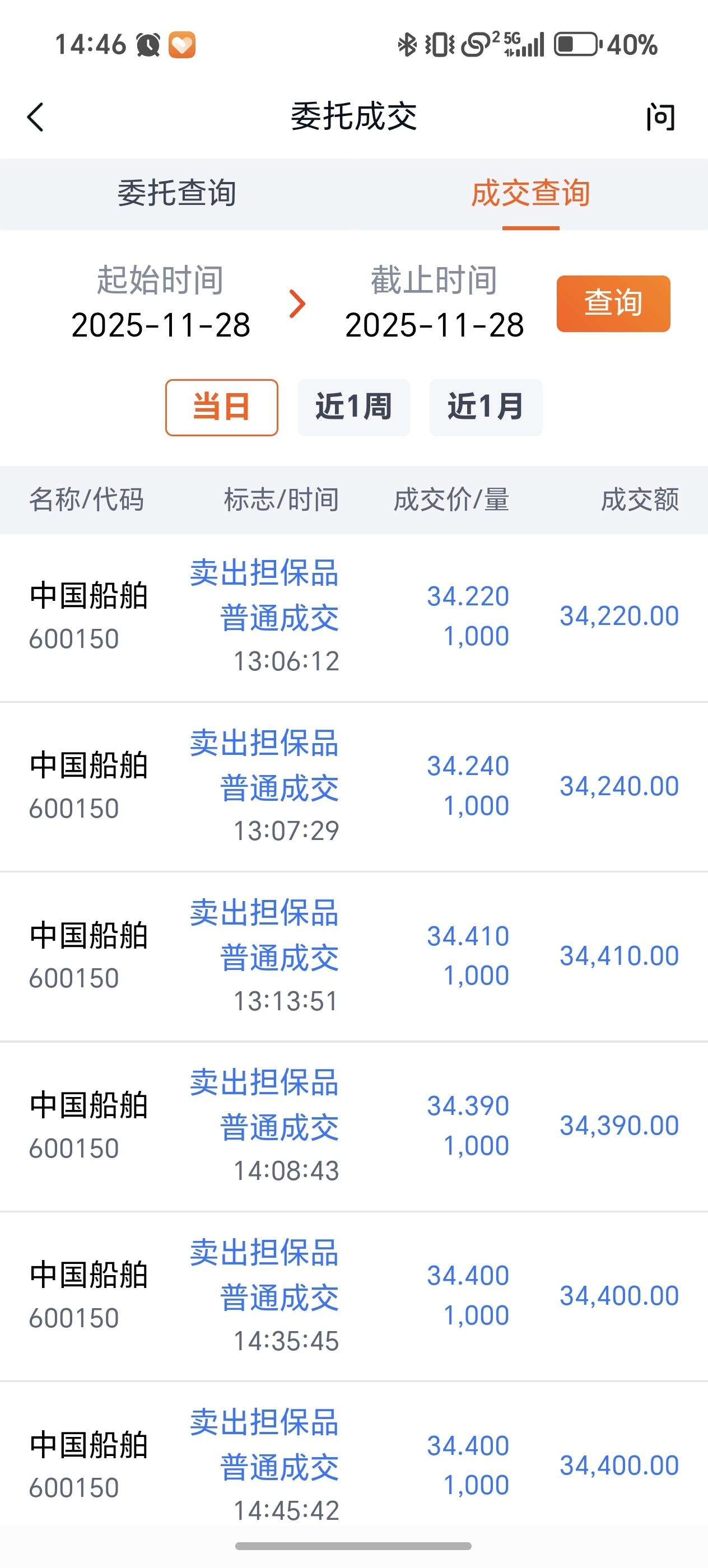Select the 成交查询 tab

coord(530,194)
